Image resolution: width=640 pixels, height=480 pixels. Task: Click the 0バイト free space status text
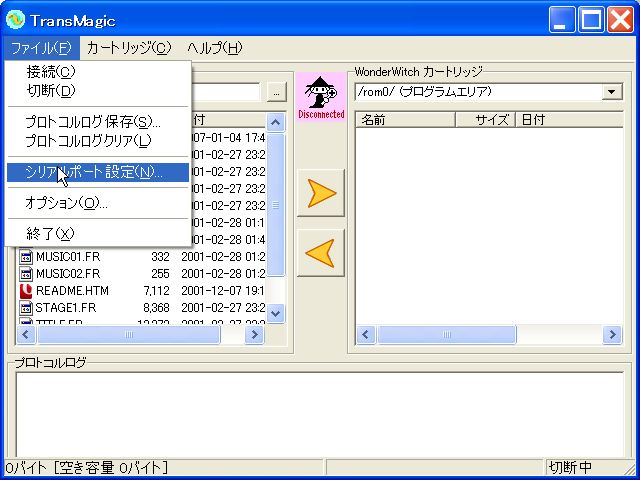click(87, 467)
